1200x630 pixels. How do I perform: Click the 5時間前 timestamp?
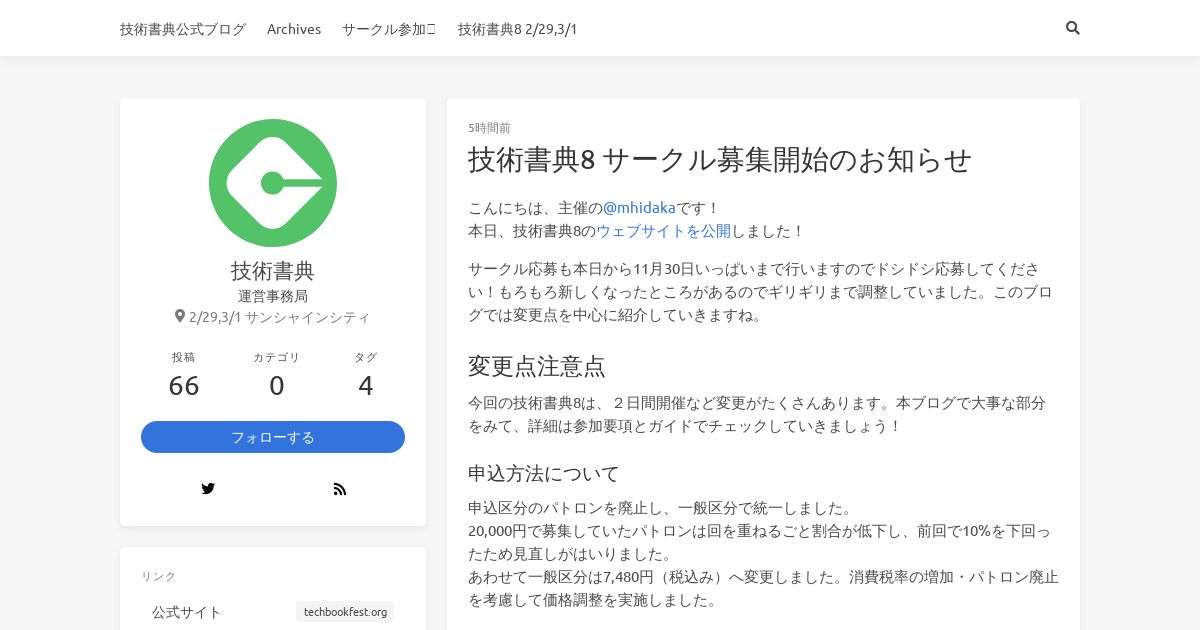pos(490,128)
